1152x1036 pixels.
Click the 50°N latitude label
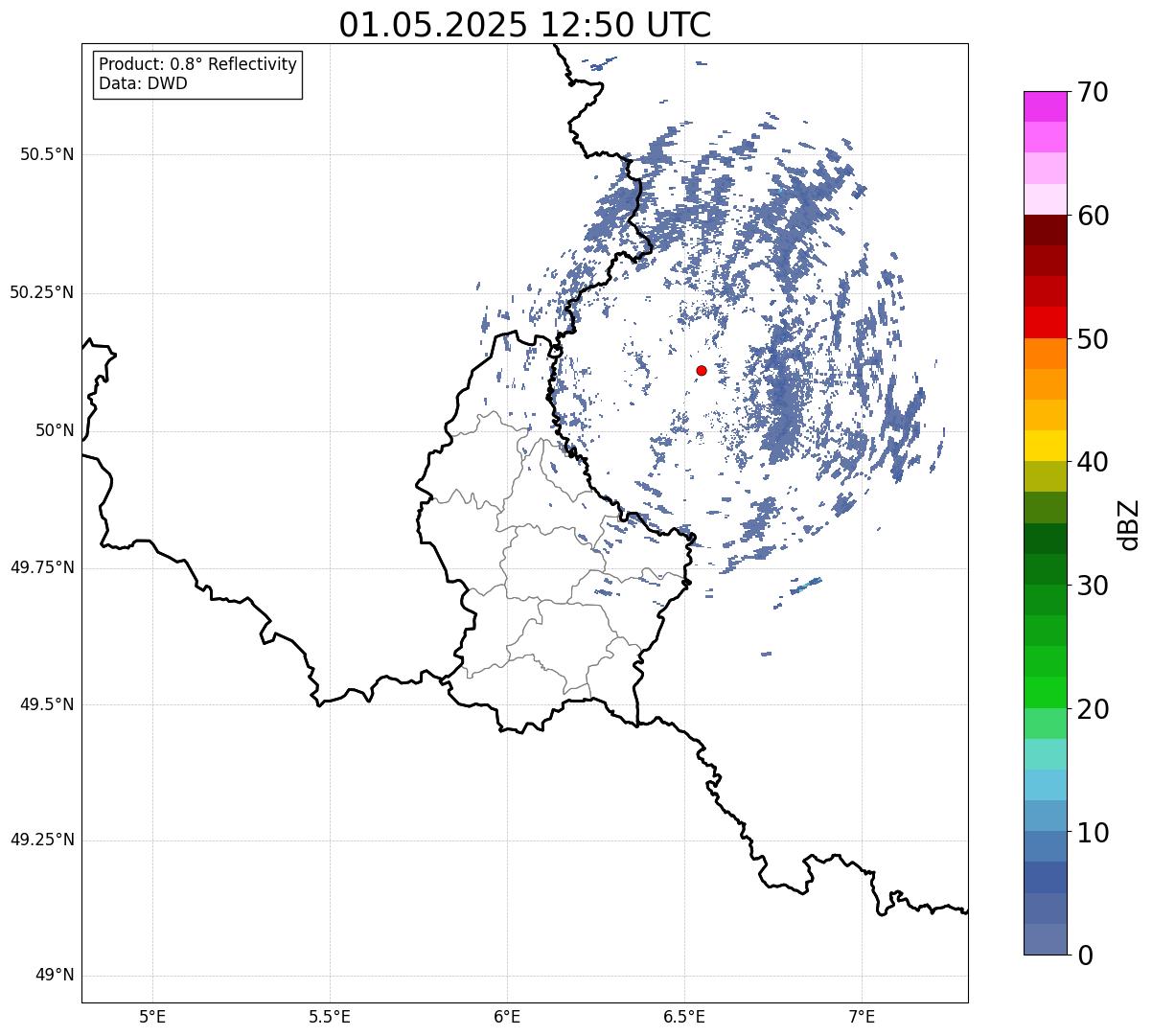coord(55,430)
